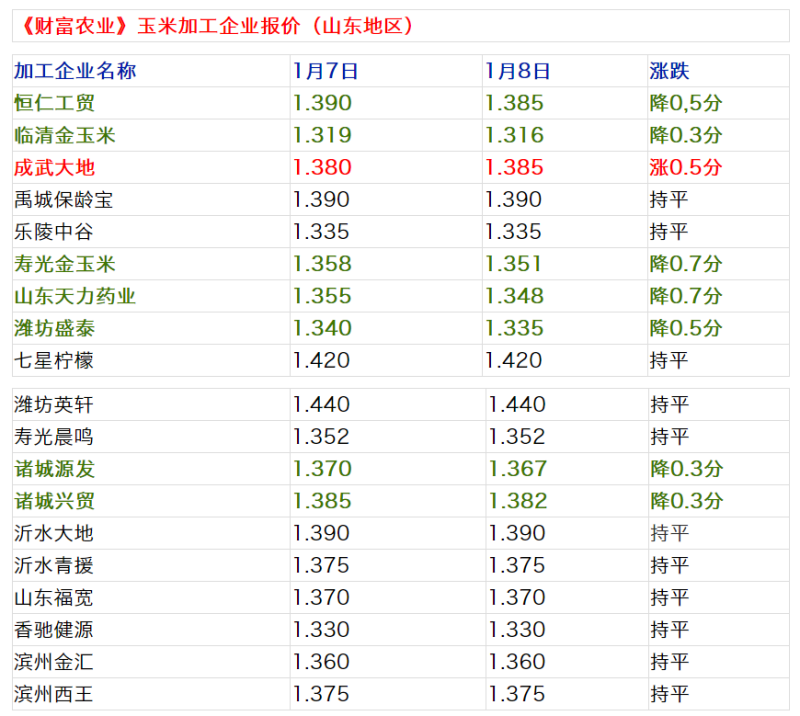Click company name 山东天力药业
800x716 pixels.
[x=75, y=296]
